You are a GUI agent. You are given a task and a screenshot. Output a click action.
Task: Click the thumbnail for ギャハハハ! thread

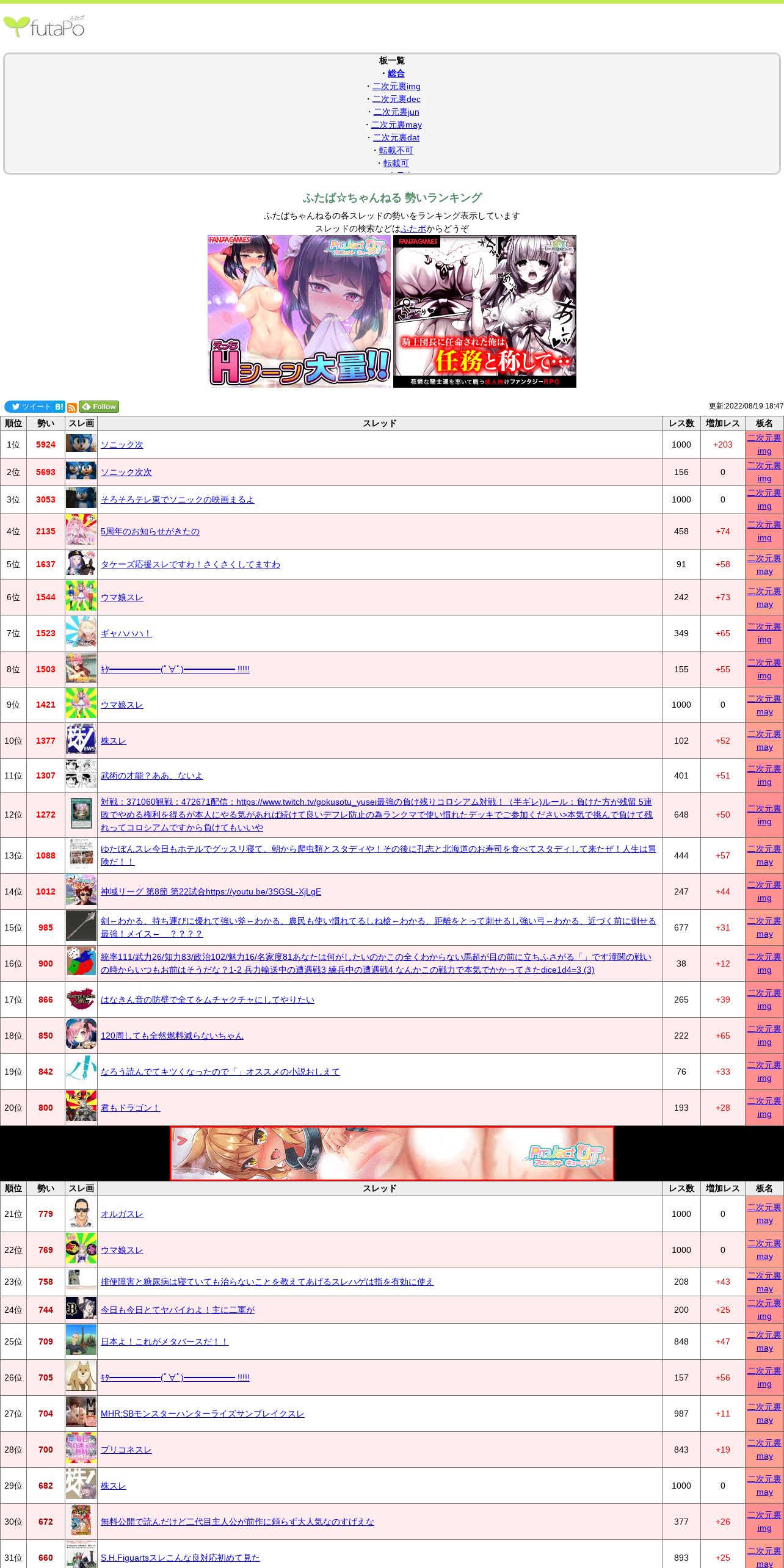81,632
